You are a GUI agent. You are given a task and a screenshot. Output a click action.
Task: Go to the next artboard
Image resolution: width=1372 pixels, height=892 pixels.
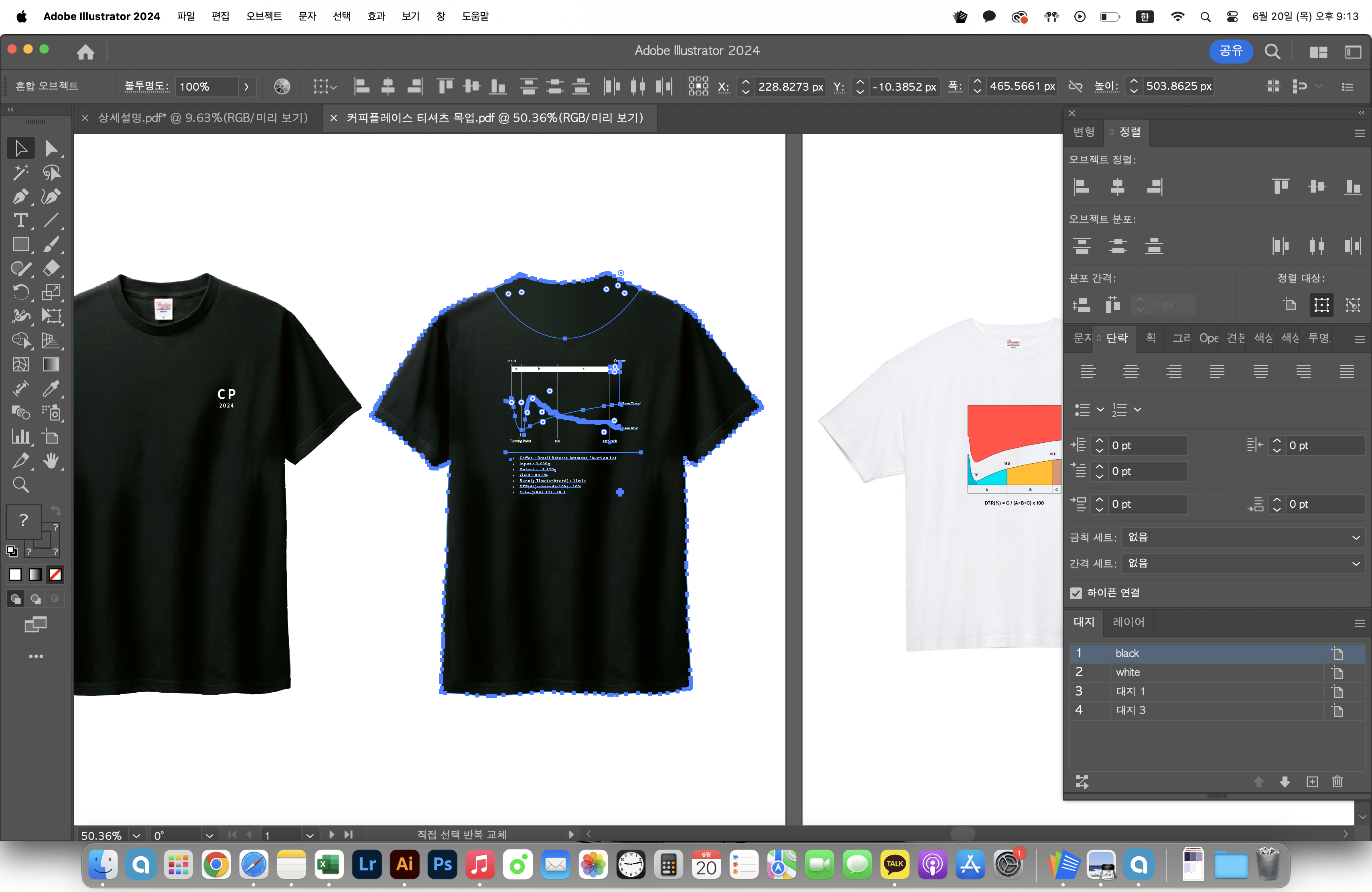click(x=331, y=834)
